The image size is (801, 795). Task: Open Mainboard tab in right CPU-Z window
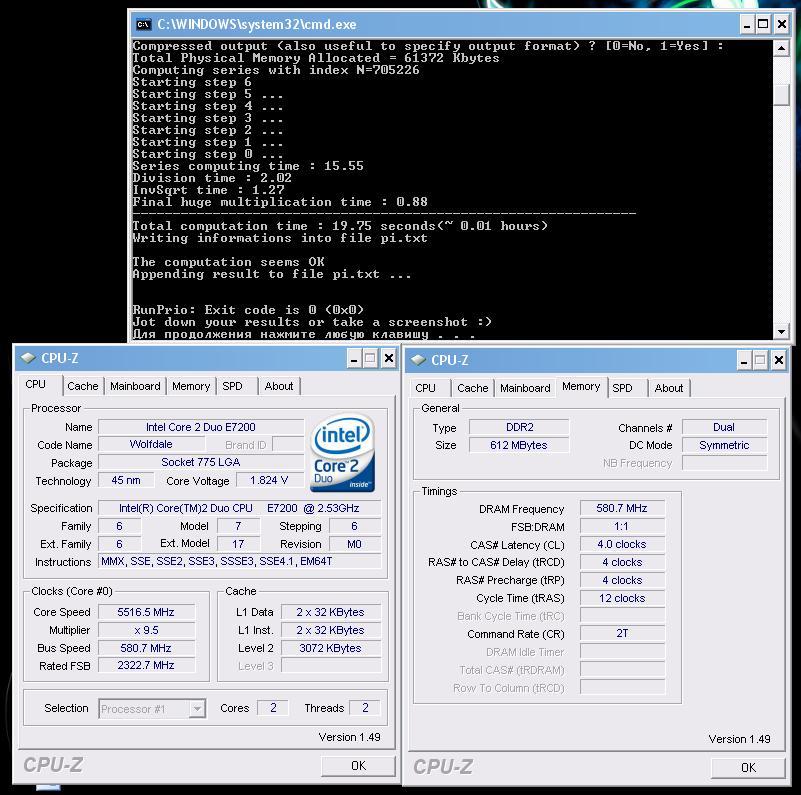click(526, 388)
